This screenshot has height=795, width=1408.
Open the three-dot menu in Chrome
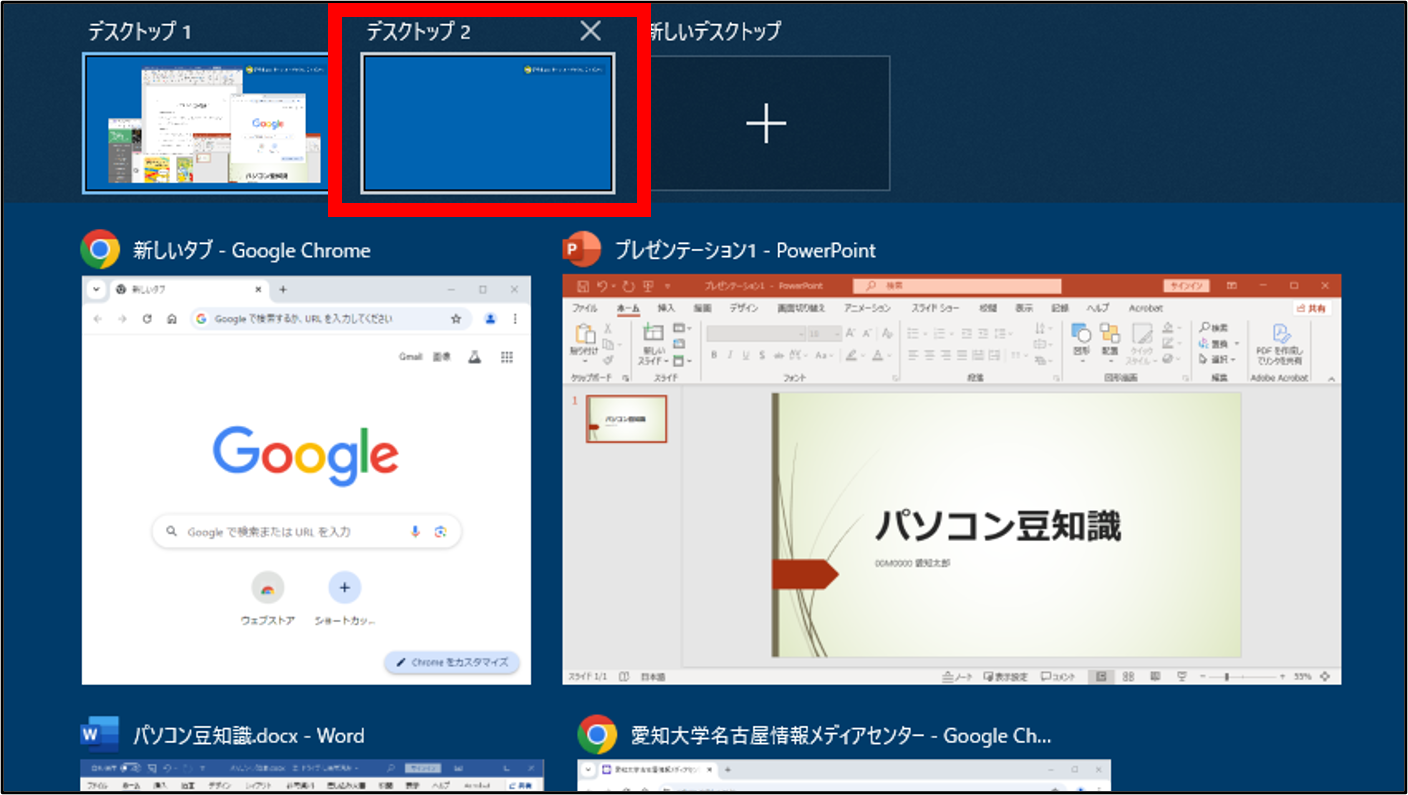515,319
